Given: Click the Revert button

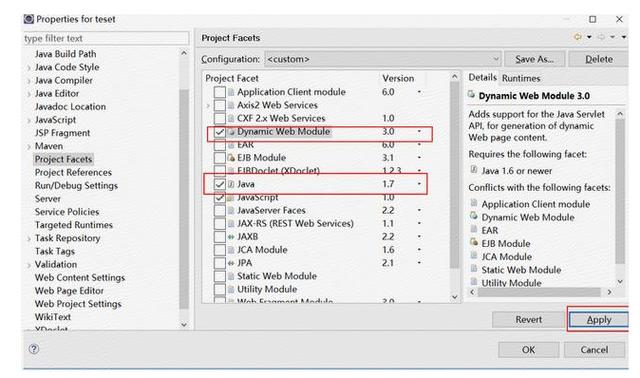Looking at the screenshot, I should pos(528,320).
